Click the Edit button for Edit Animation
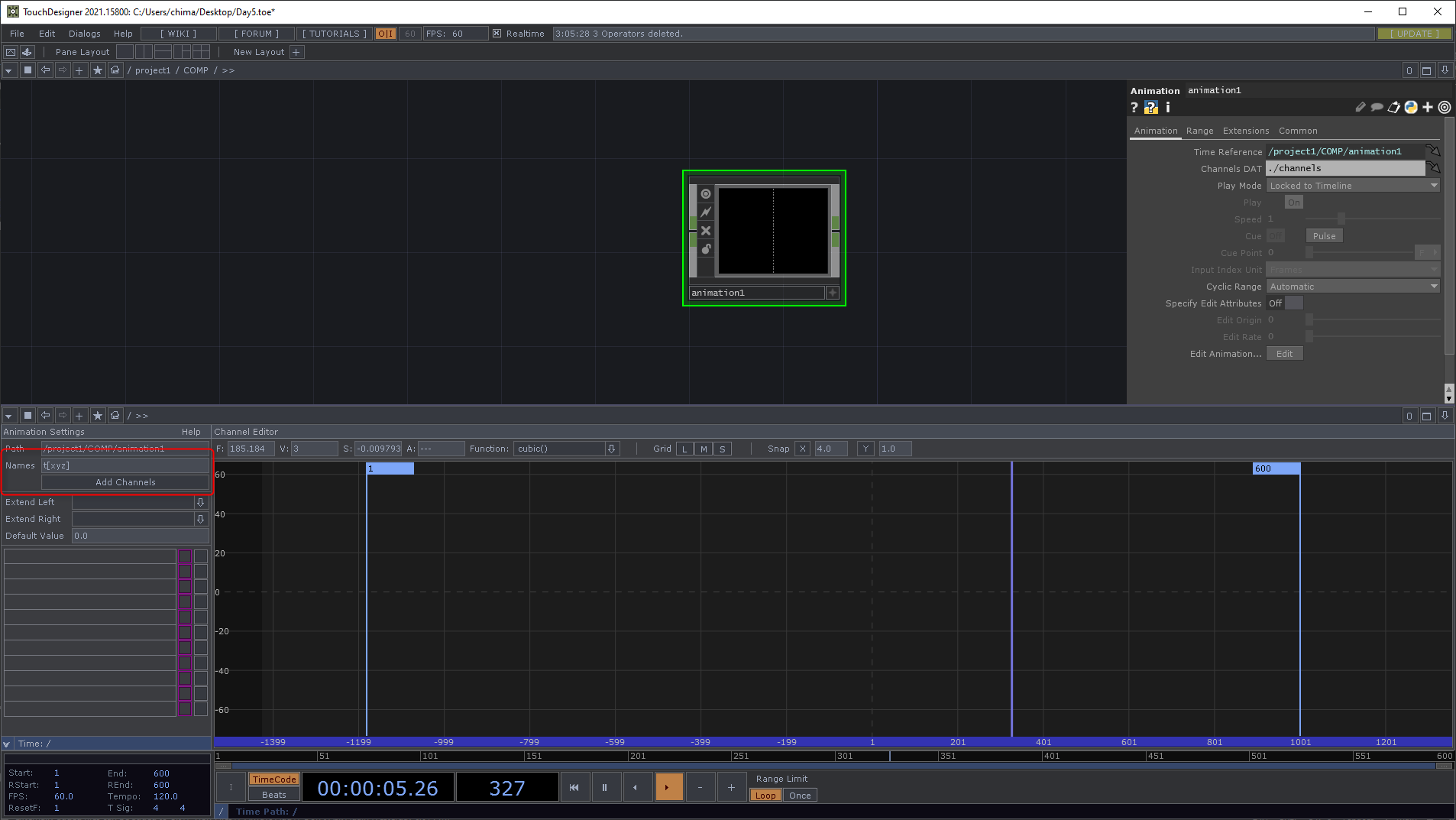The image size is (1456, 820). pyautogui.click(x=1284, y=354)
